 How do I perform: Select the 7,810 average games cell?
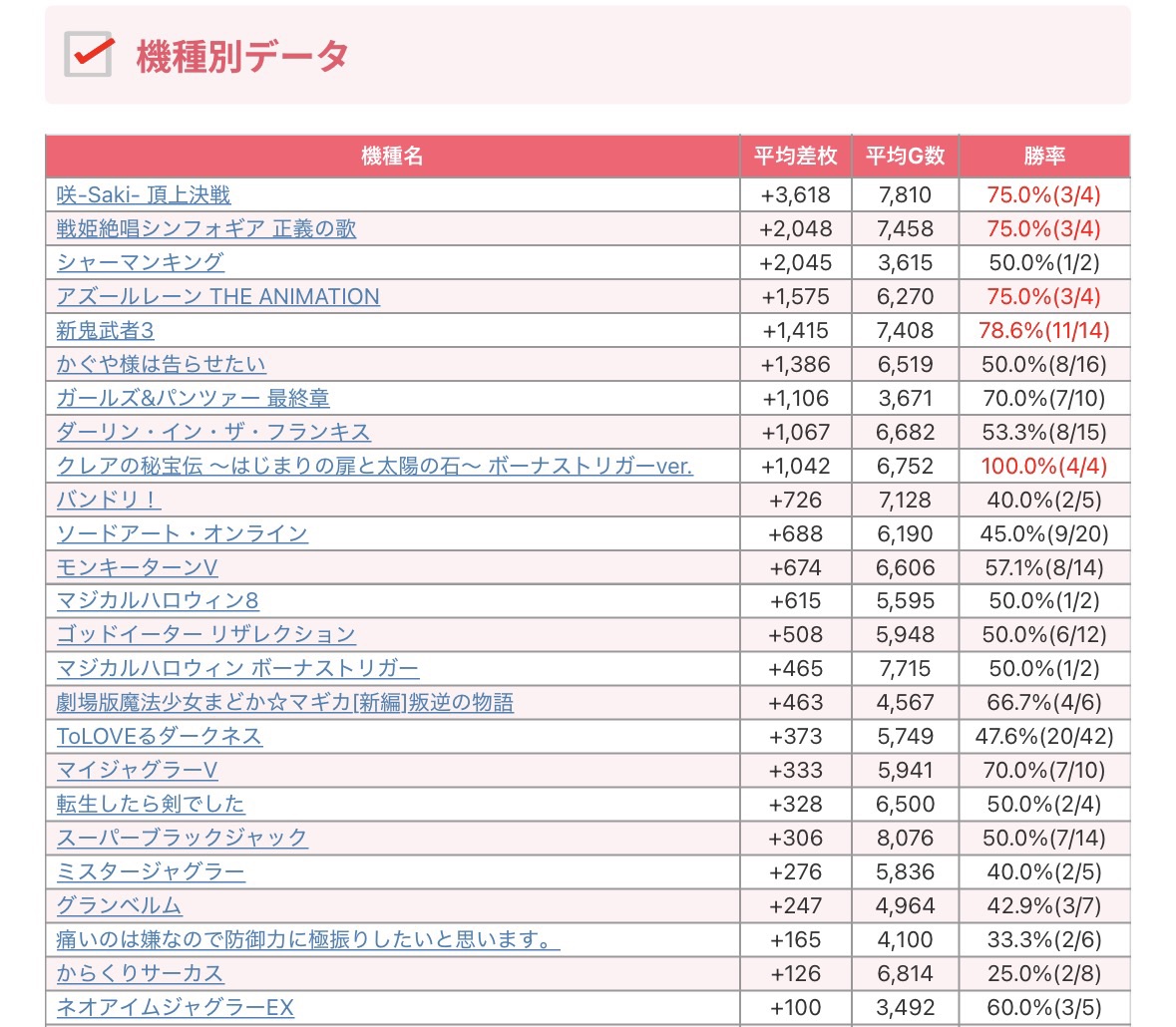click(x=906, y=194)
